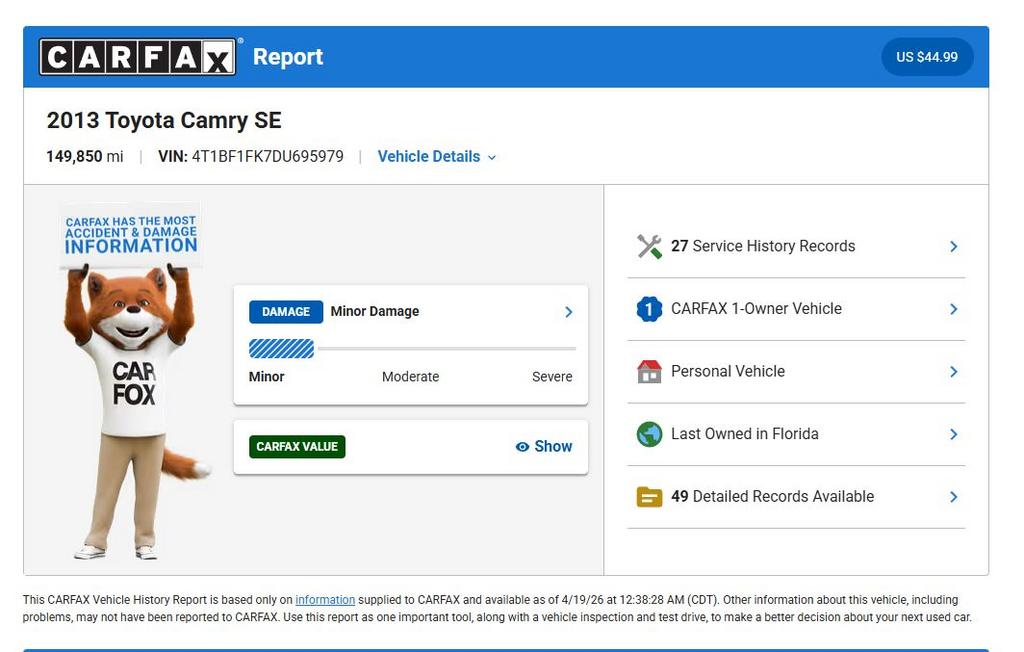
Task: Click the yellow folder records icon
Action: [649, 497]
